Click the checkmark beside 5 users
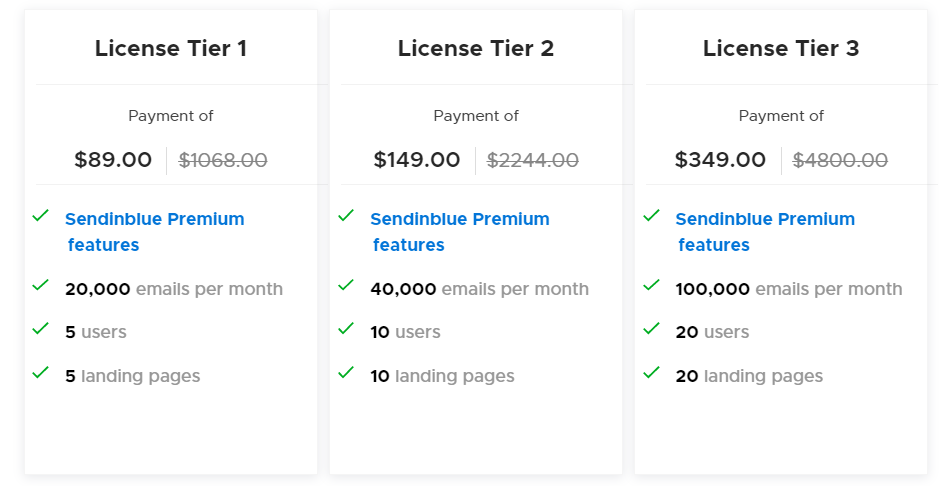Screen dimensions: 944x486 [x=40, y=328]
